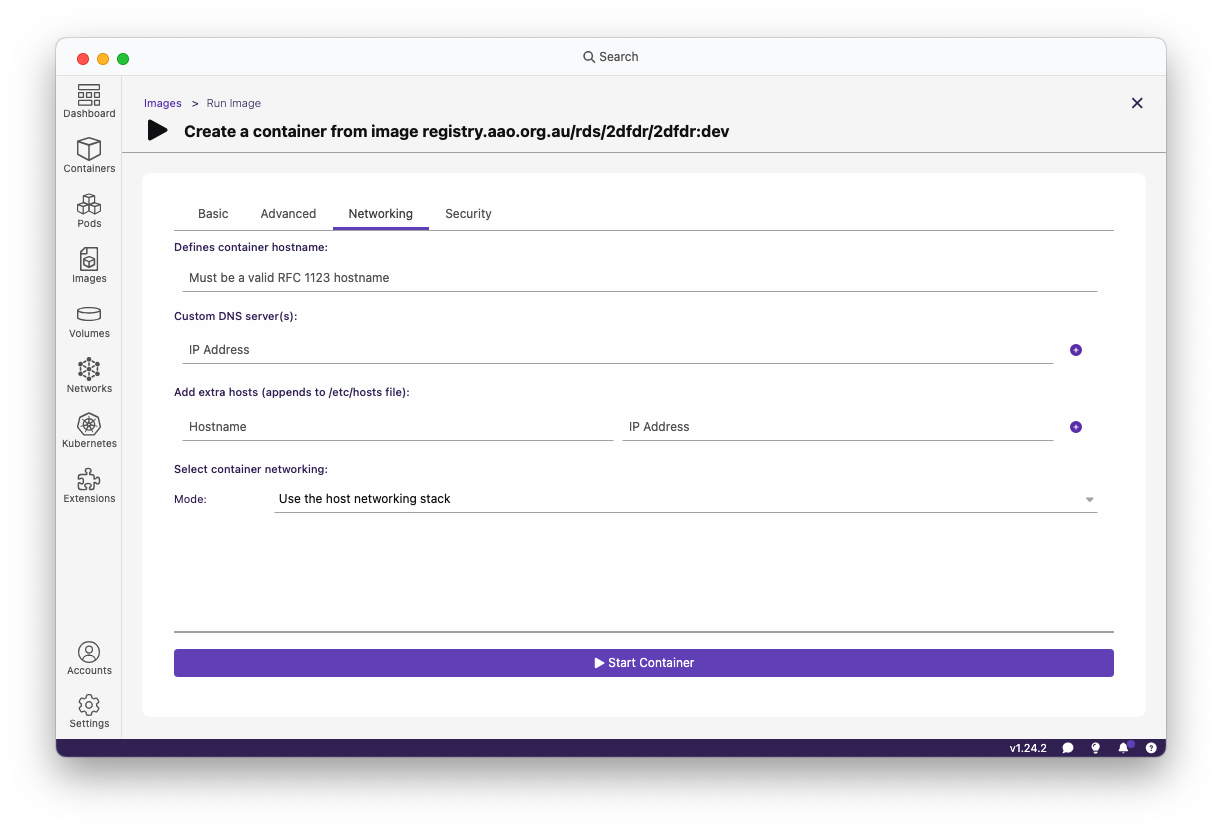This screenshot has width=1222, height=831.
Task: Open Settings gear in sidebar
Action: [x=89, y=711]
